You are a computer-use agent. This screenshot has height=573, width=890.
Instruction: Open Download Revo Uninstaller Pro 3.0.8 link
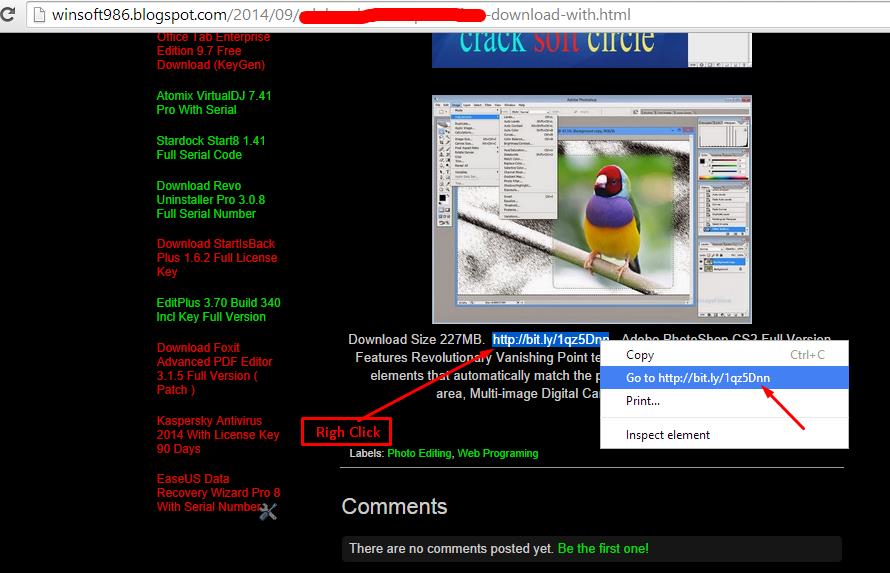click(x=211, y=200)
